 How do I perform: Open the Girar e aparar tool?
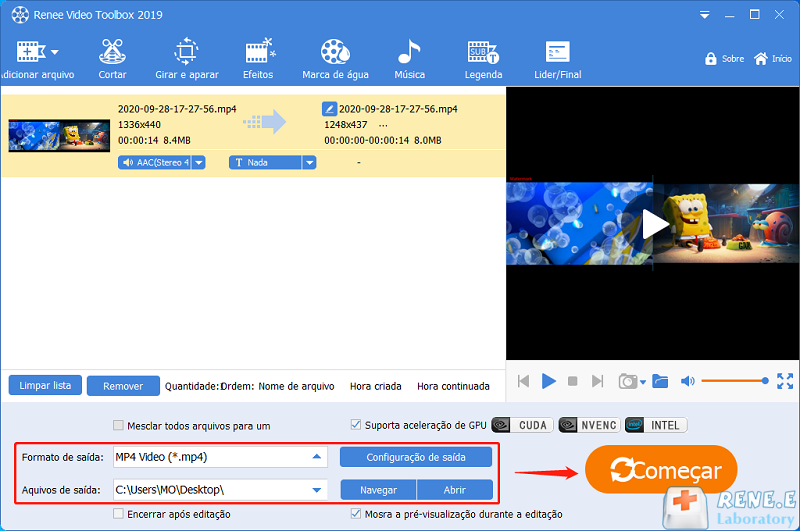pos(187,60)
